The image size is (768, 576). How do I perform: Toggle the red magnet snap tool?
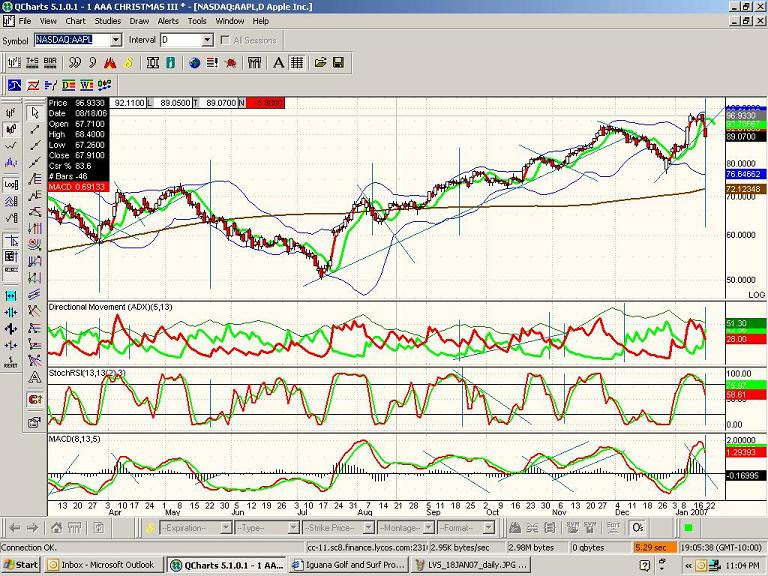pos(34,400)
